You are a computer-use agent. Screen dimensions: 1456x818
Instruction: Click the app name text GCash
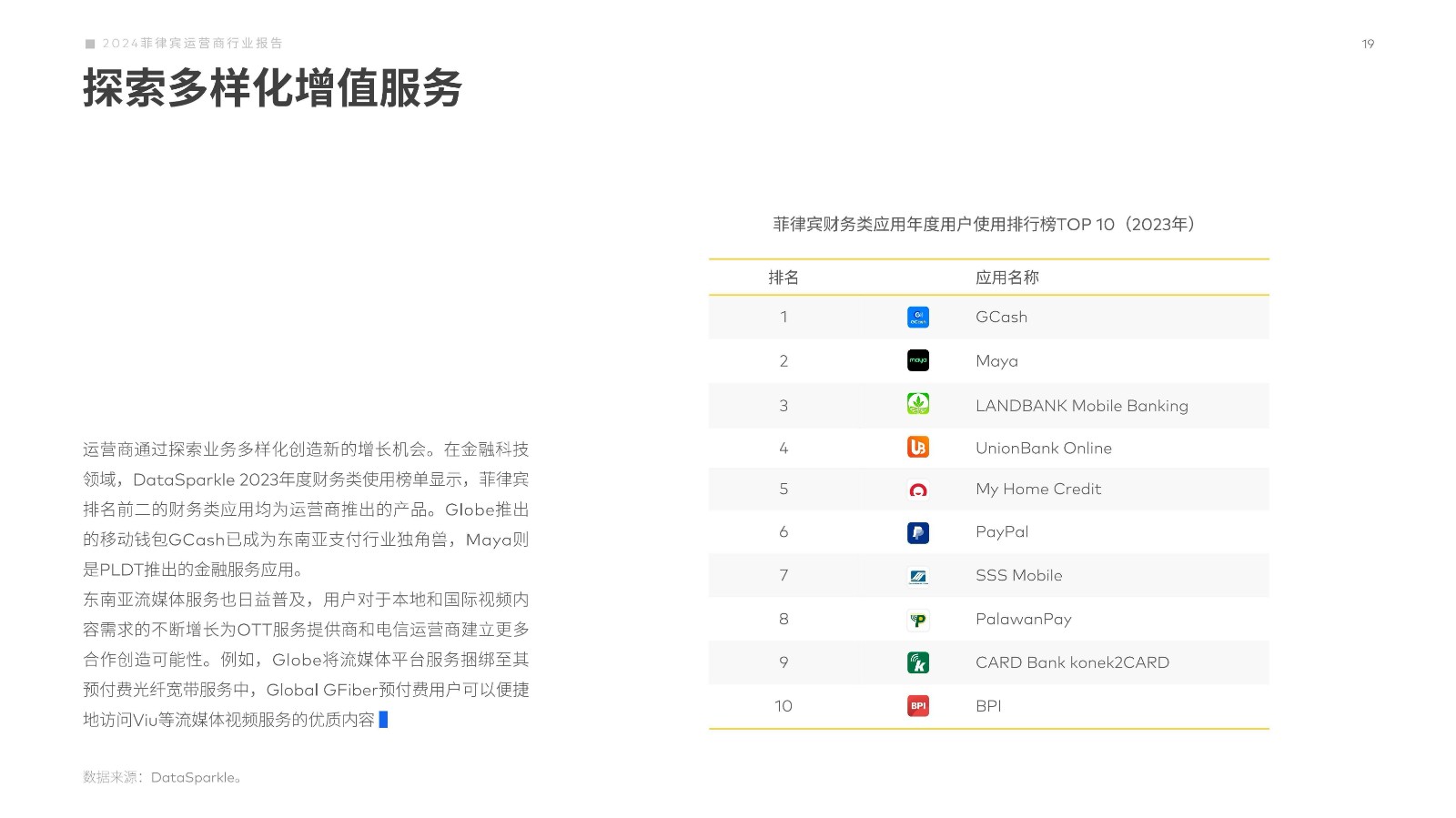pos(1001,317)
